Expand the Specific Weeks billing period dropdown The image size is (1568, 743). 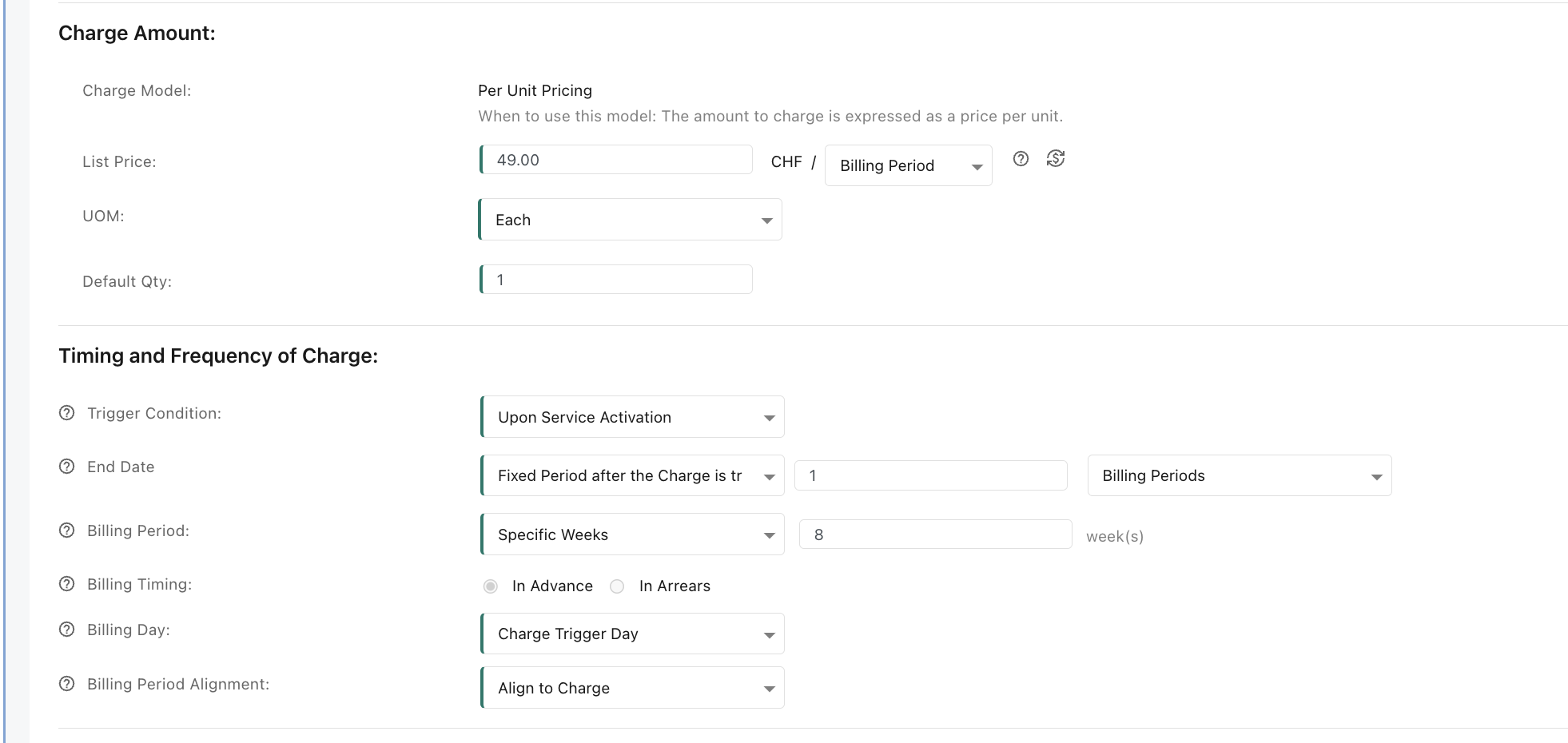632,534
